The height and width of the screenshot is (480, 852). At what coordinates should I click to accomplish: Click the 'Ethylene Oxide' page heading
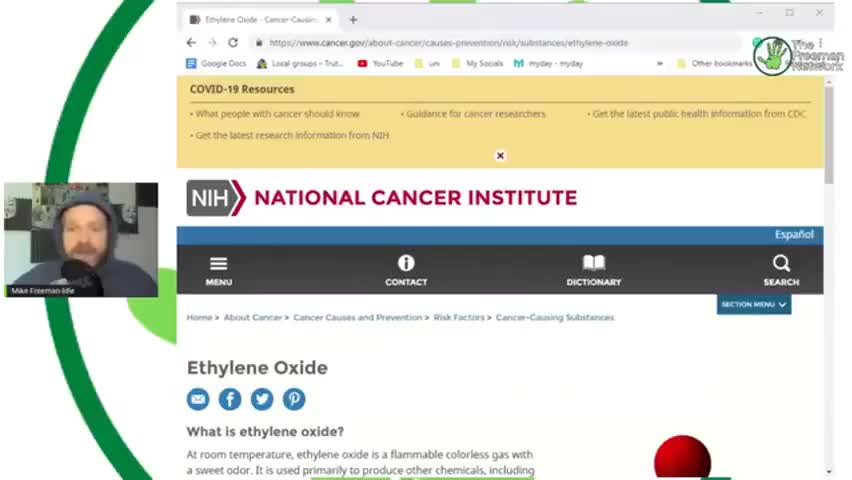pos(257,368)
